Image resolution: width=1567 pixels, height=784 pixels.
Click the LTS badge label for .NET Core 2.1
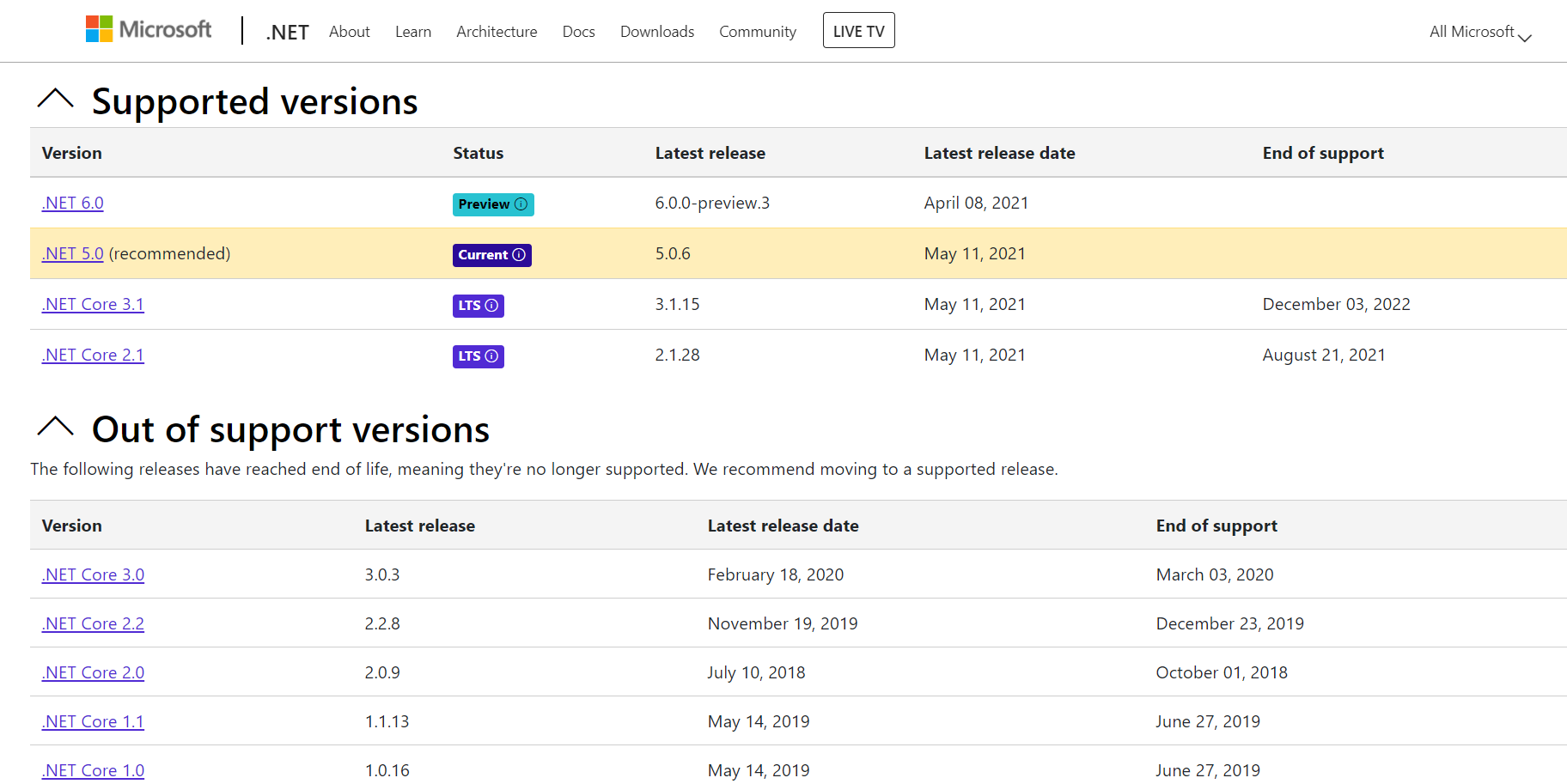[469, 356]
